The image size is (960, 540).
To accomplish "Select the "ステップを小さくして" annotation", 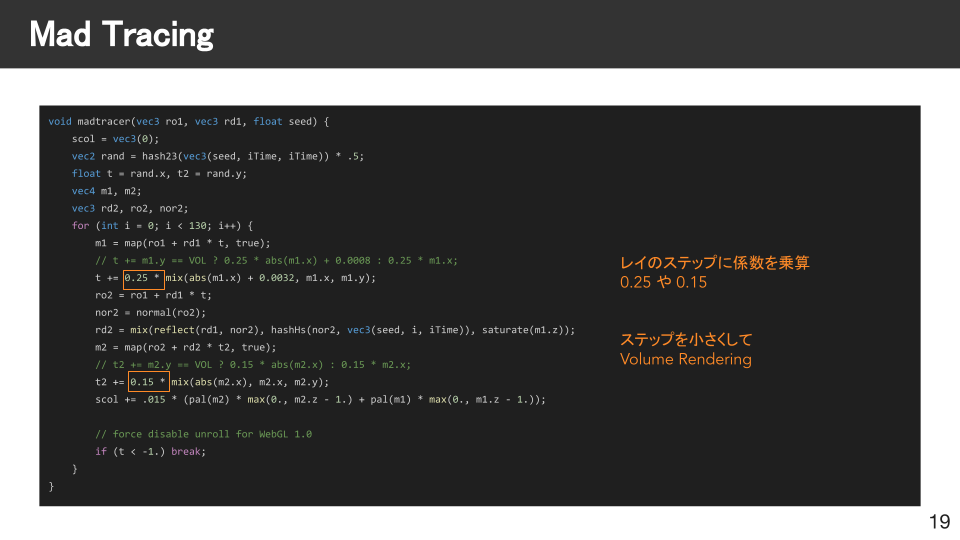I will coord(685,339).
